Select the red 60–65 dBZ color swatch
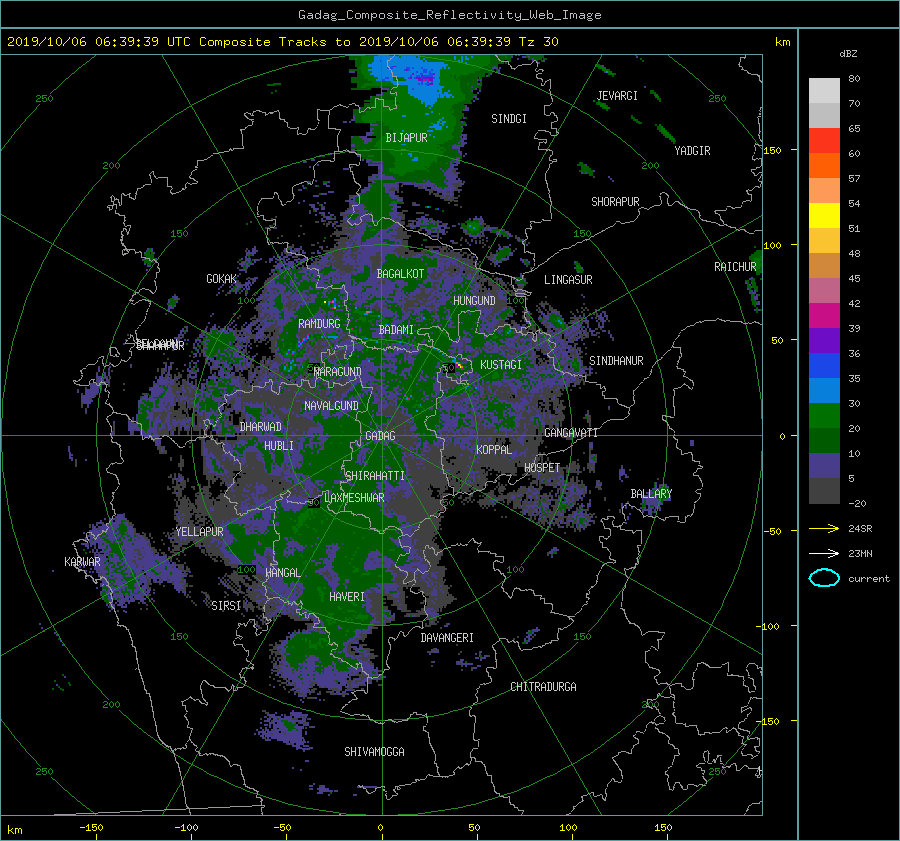900x841 pixels. pos(824,141)
